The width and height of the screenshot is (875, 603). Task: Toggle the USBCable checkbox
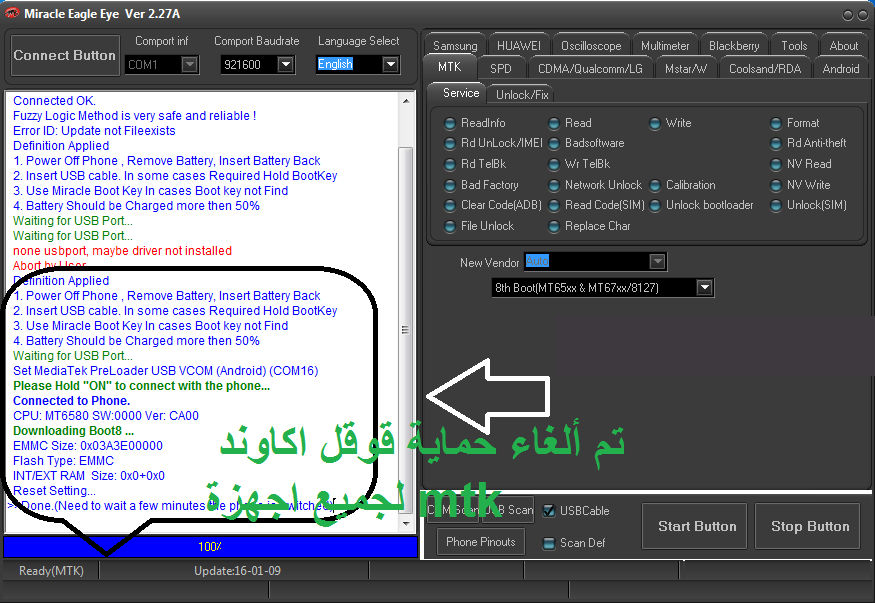point(549,511)
